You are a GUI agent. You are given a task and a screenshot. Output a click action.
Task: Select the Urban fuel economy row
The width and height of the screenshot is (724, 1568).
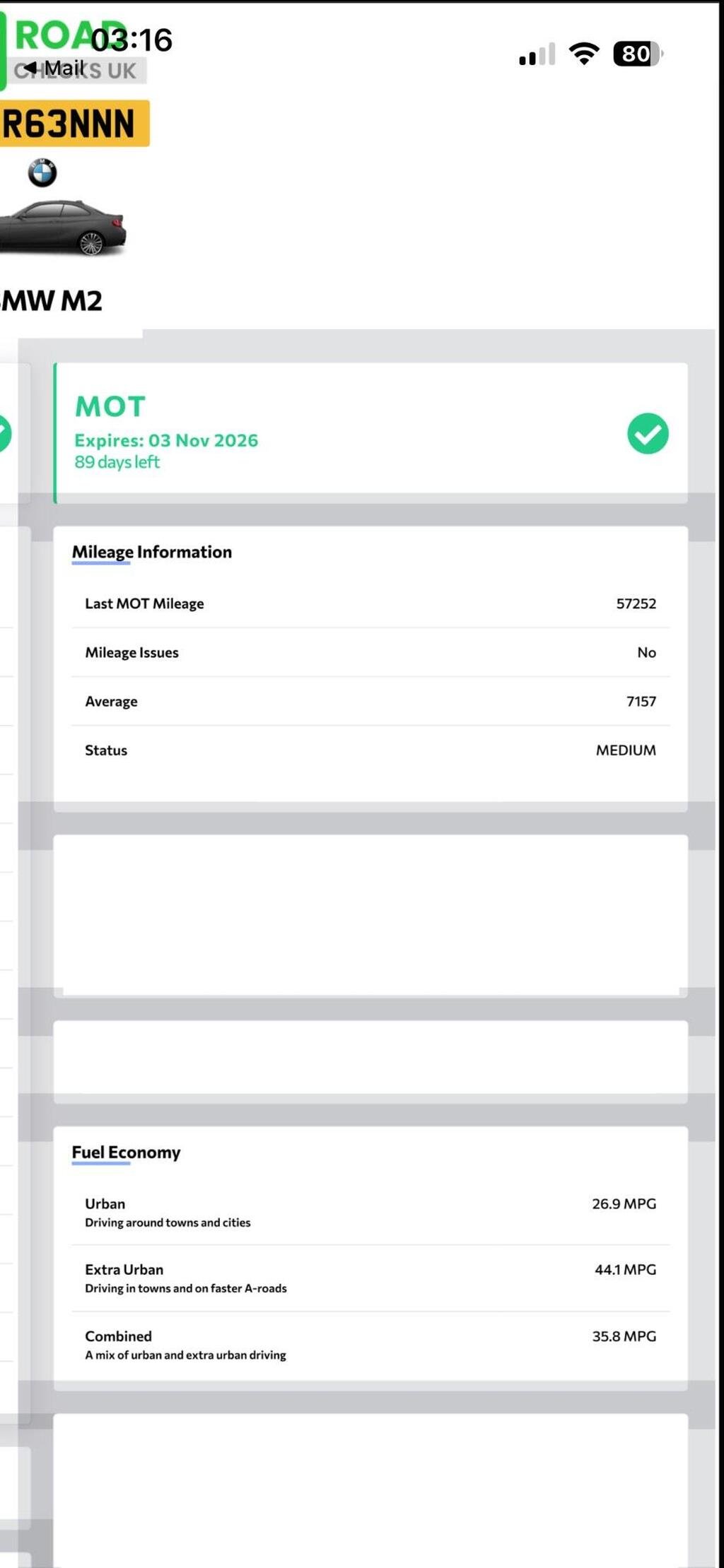coord(370,1212)
